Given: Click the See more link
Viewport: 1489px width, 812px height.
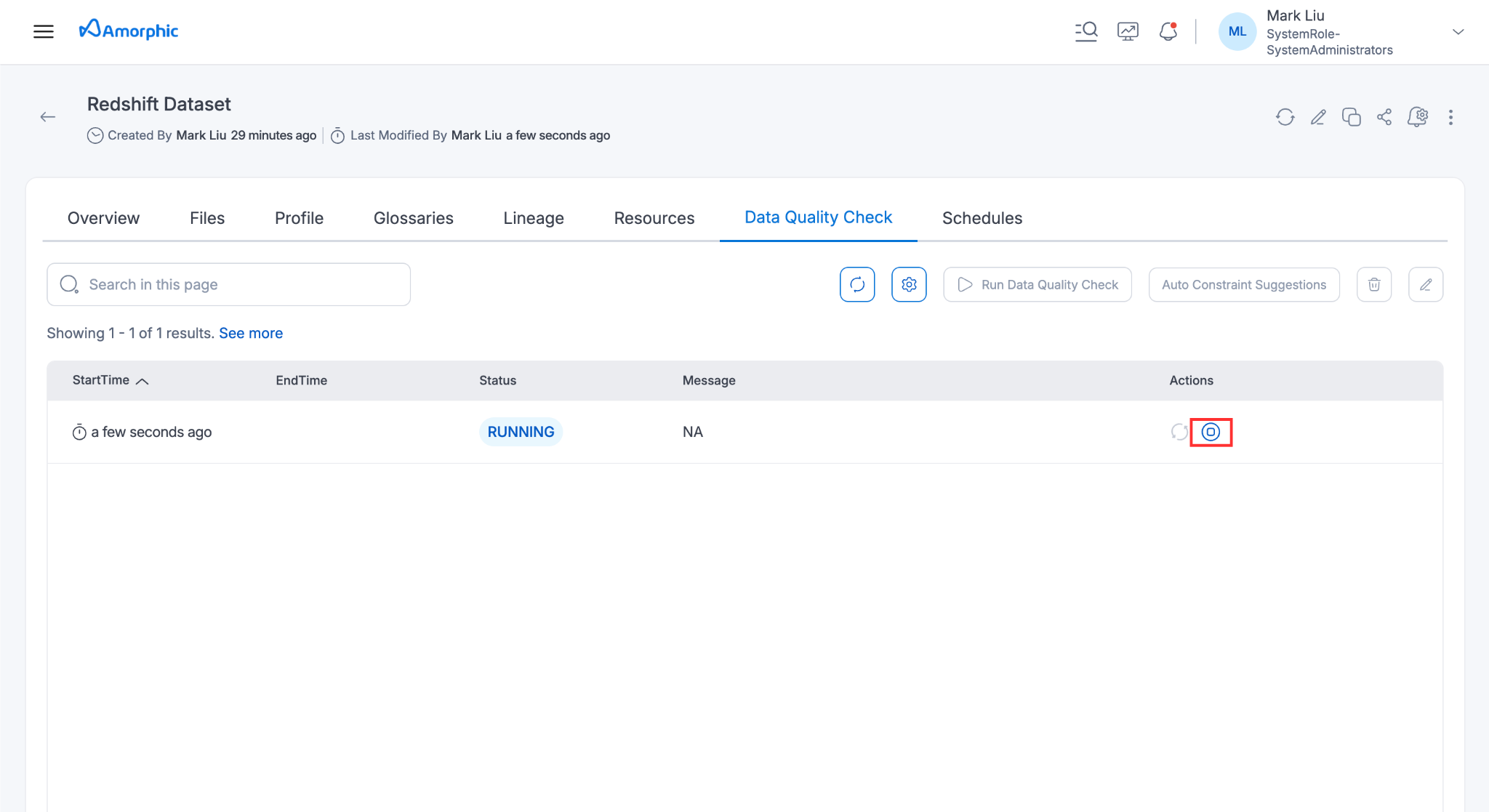Looking at the screenshot, I should (x=251, y=333).
